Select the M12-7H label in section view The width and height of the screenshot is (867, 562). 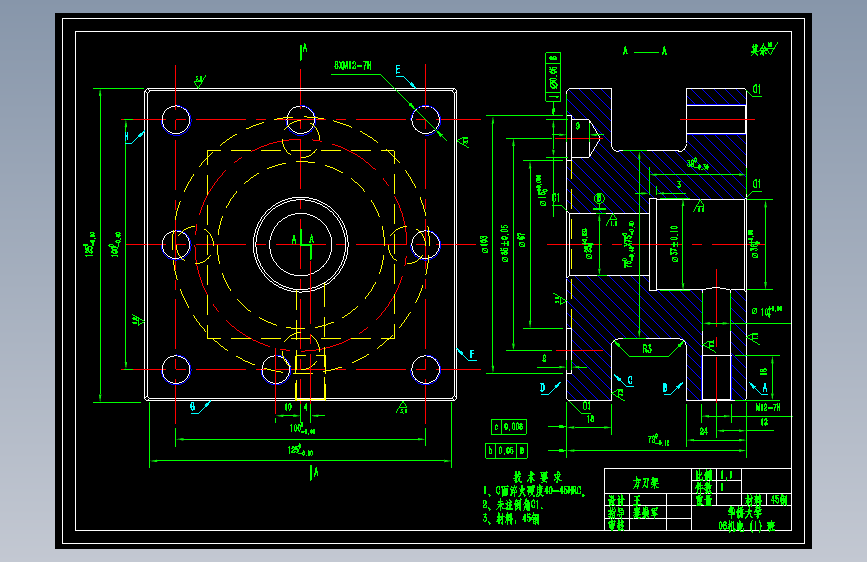(768, 408)
